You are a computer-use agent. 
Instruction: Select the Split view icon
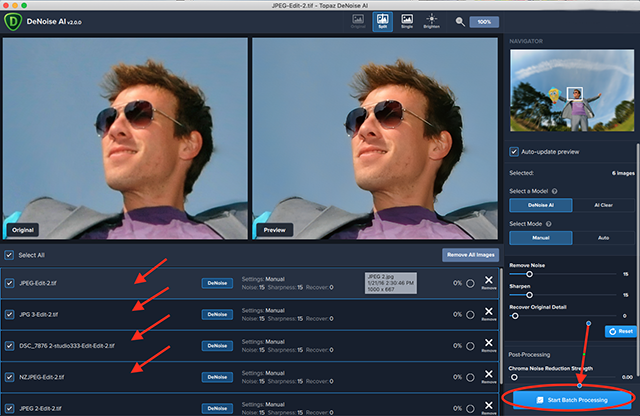point(382,22)
